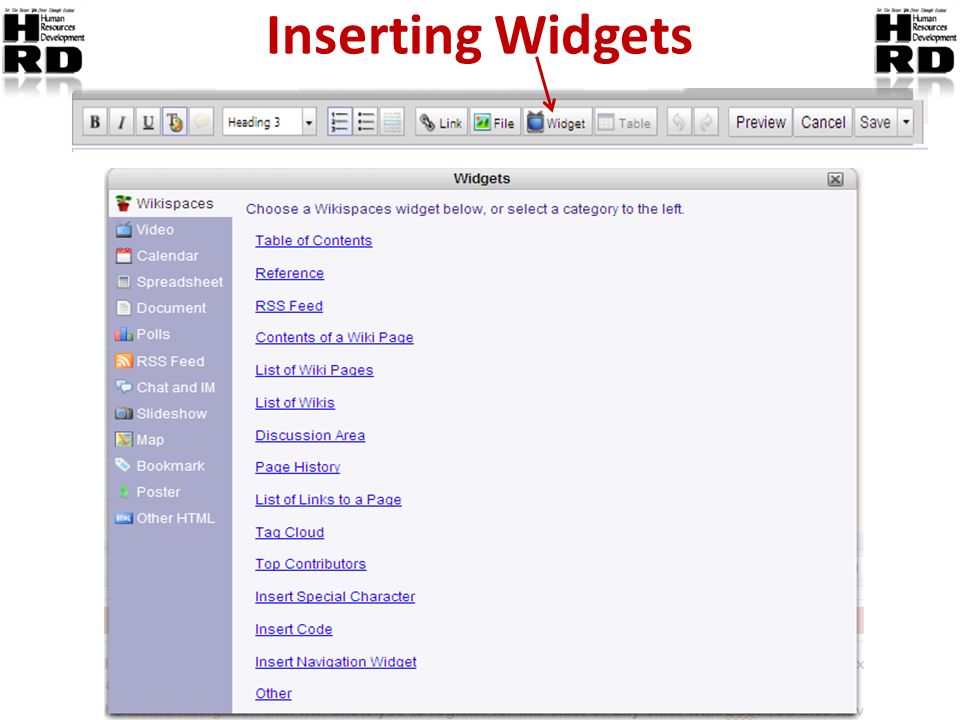Toggle bold formatting in editor toolbar
This screenshot has width=960, height=720.
pyautogui.click(x=95, y=122)
